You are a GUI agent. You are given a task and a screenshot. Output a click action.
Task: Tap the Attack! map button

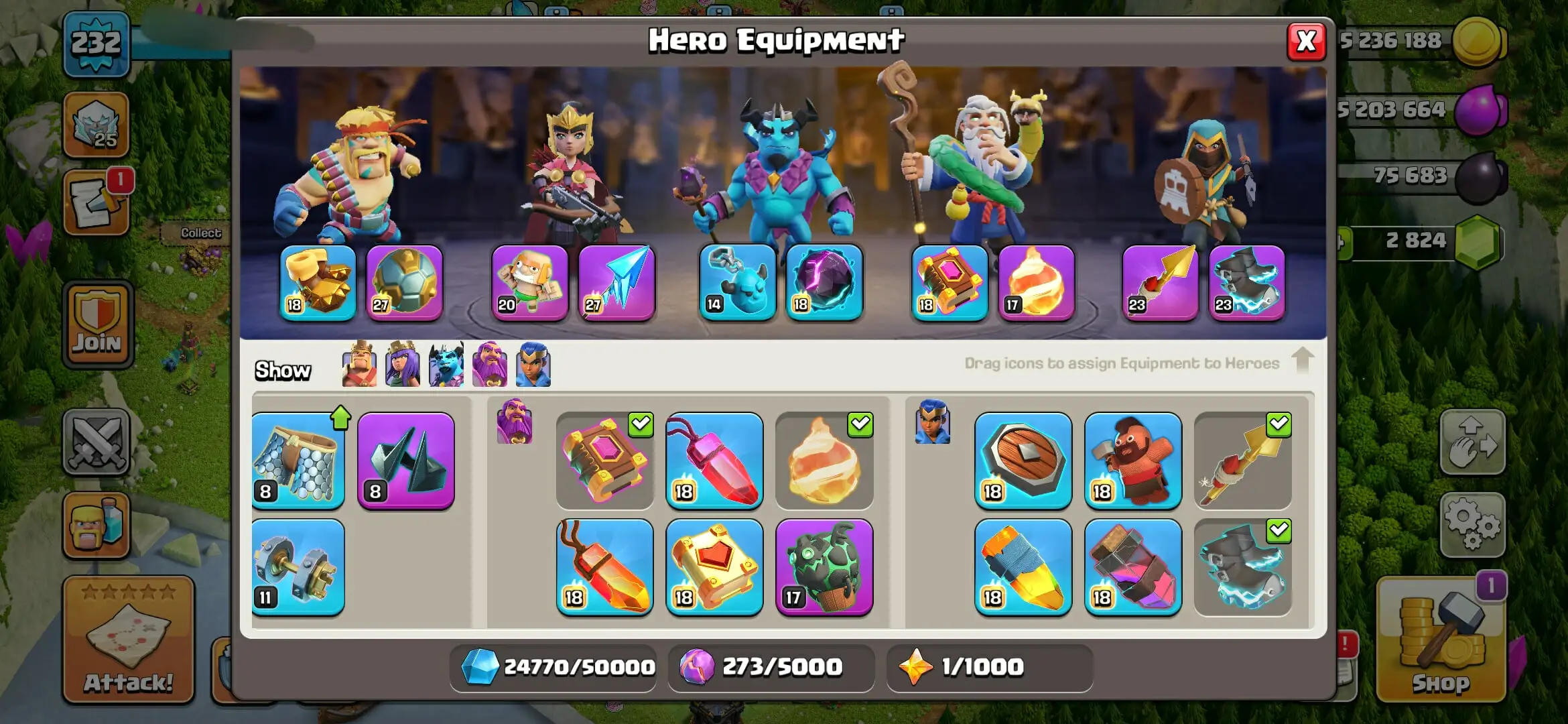(x=129, y=639)
